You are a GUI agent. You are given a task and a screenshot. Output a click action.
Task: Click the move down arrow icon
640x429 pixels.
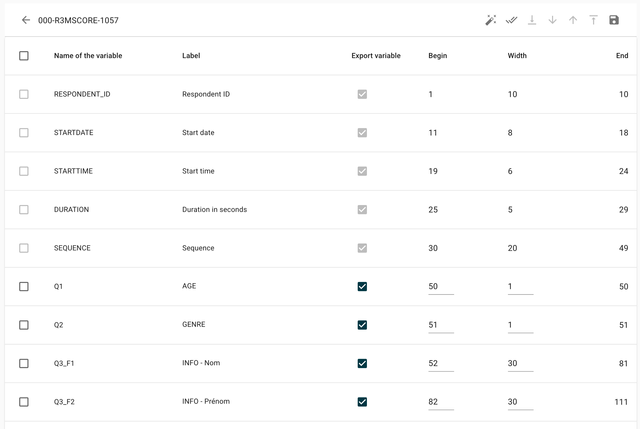coord(552,20)
